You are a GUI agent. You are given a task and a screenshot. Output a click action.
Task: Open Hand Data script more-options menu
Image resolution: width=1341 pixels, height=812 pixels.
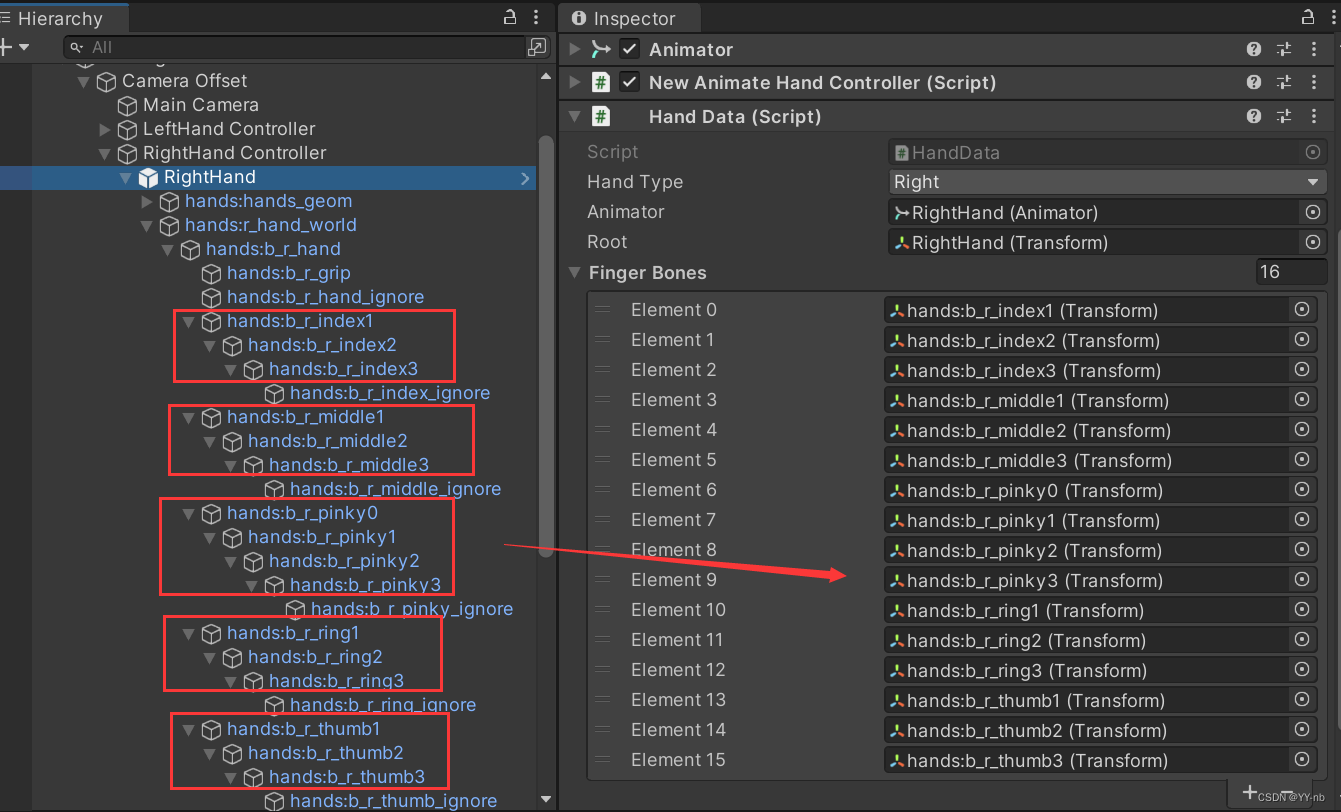(1314, 116)
